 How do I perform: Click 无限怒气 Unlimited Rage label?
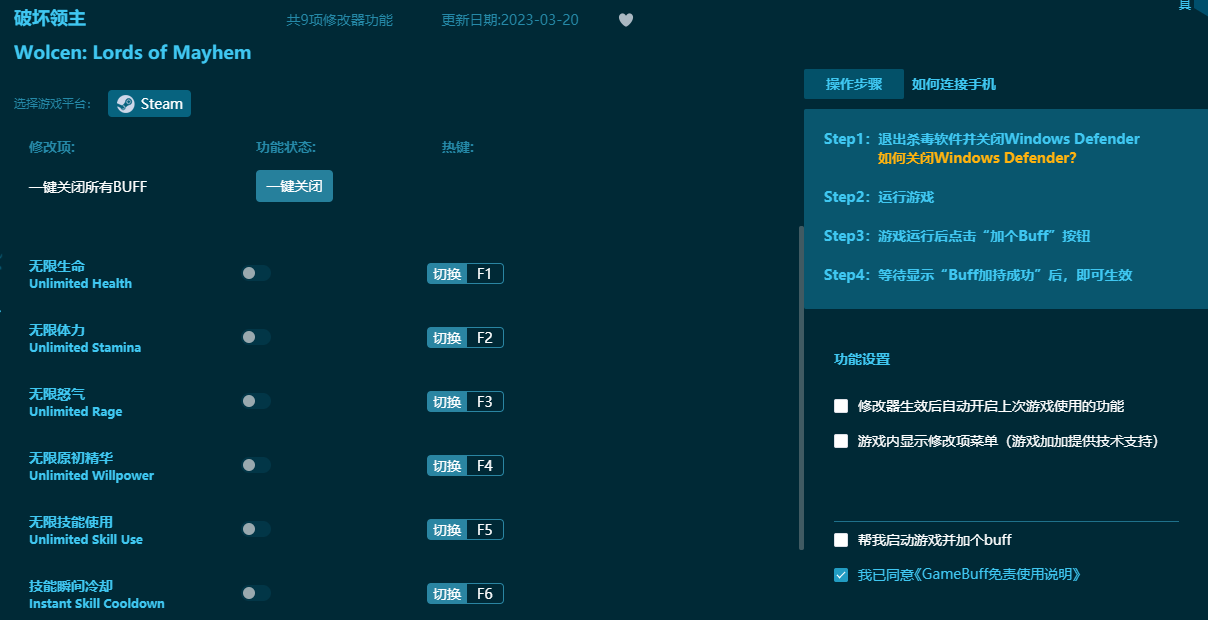(x=75, y=402)
